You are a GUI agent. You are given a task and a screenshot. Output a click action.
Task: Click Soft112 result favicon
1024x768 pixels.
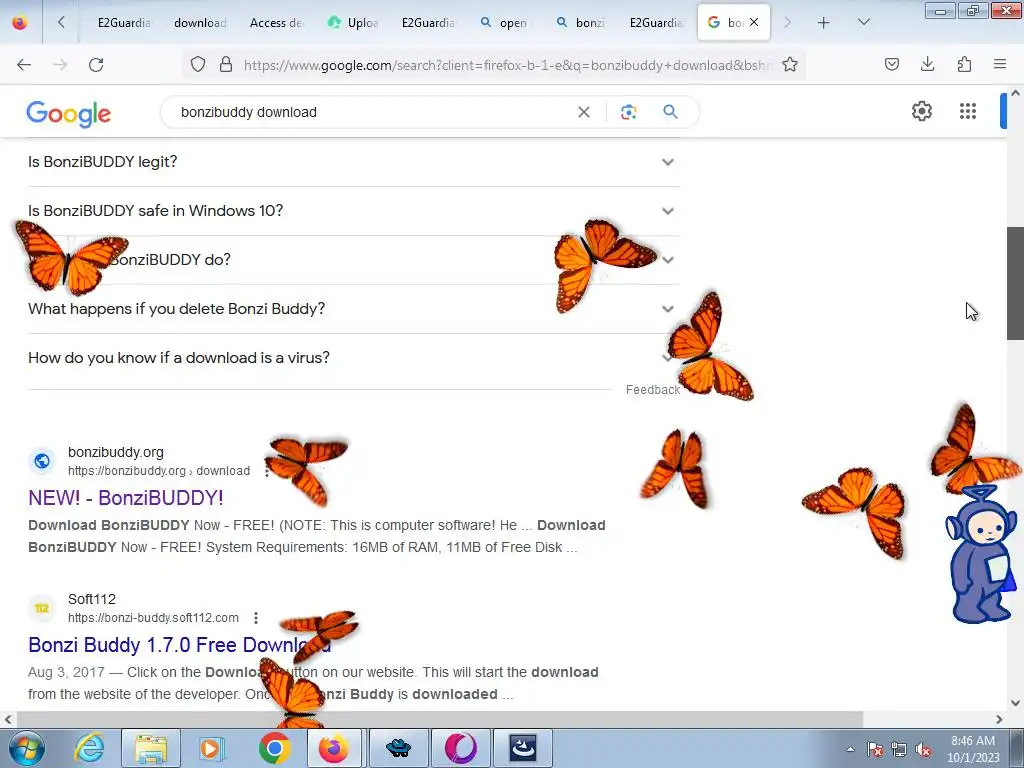click(x=42, y=608)
